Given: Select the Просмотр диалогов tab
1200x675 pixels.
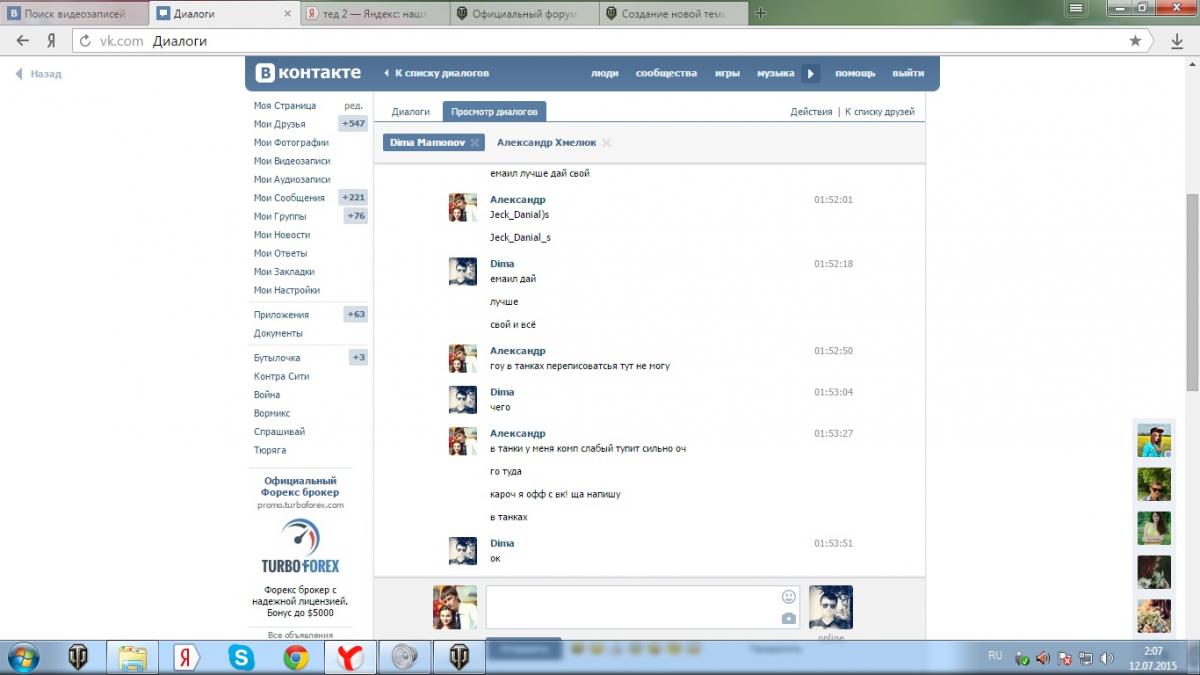Looking at the screenshot, I should coord(495,112).
